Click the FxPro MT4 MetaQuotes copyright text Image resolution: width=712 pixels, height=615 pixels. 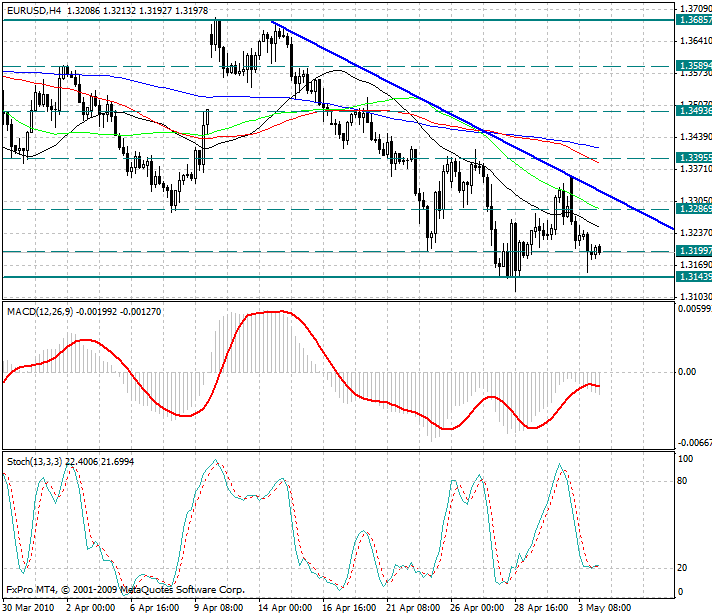click(126, 590)
